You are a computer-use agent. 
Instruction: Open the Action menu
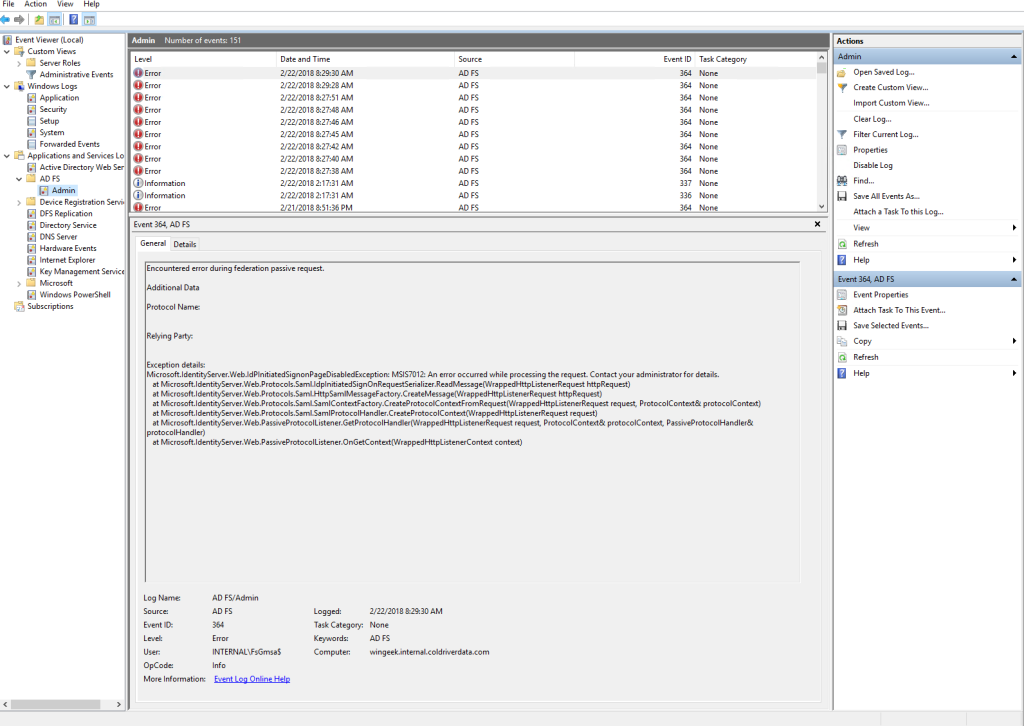(35, 4)
